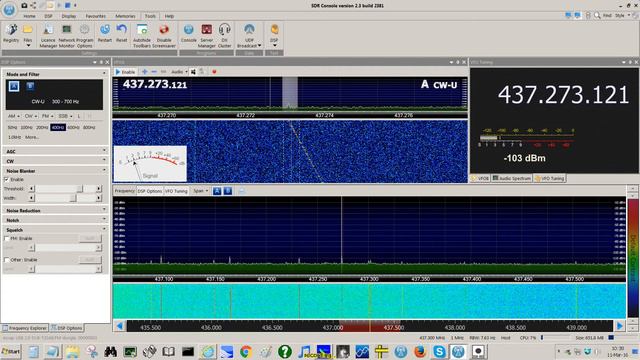The height and width of the screenshot is (360, 640).
Task: Open the Server Manager
Action: pos(207,36)
